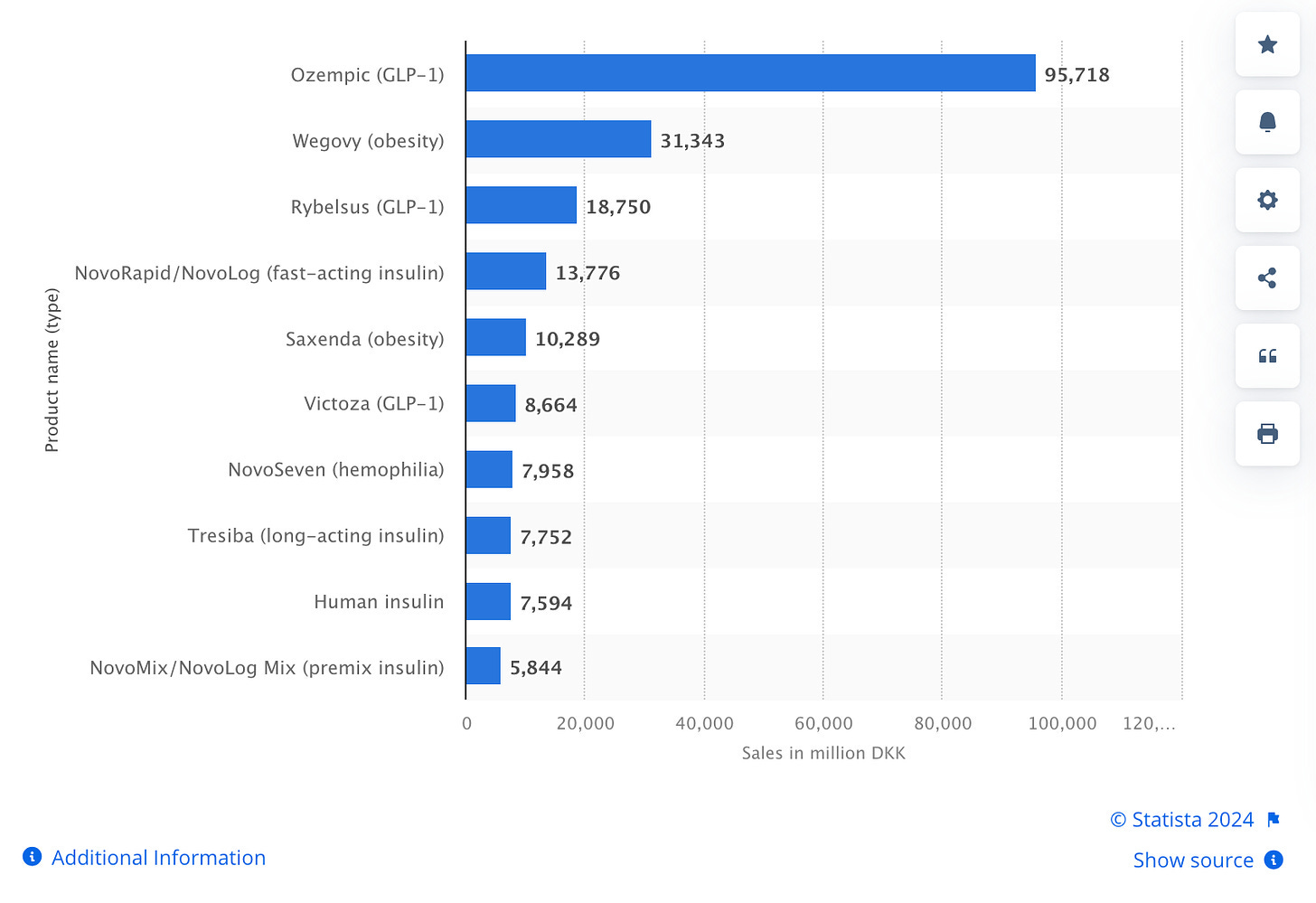The image size is (1316, 903).
Task: Click NovoMix/NovoLog Mix (premix insulin) label
Action: pyautogui.click(x=267, y=668)
